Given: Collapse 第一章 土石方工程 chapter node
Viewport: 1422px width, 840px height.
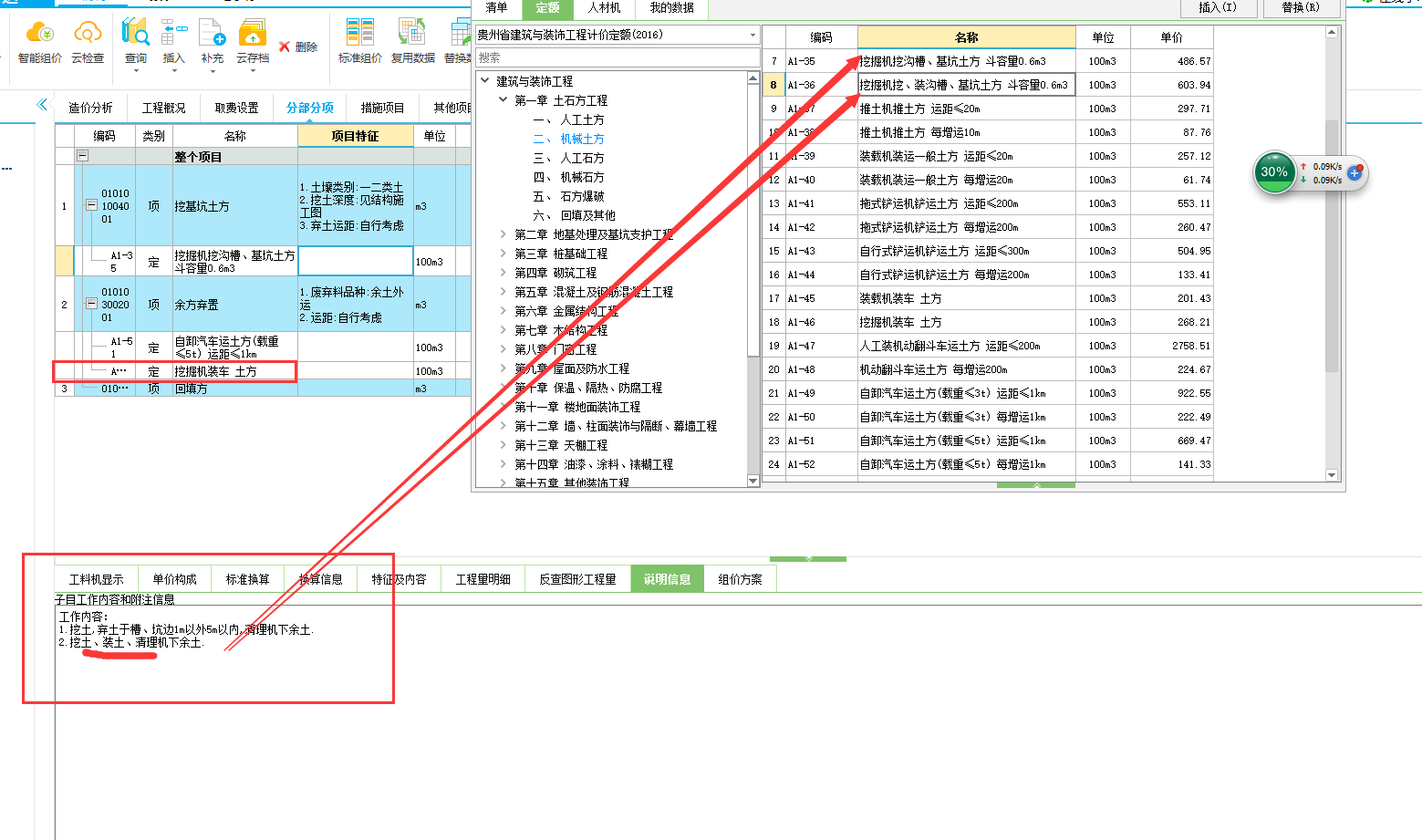Looking at the screenshot, I should (503, 99).
